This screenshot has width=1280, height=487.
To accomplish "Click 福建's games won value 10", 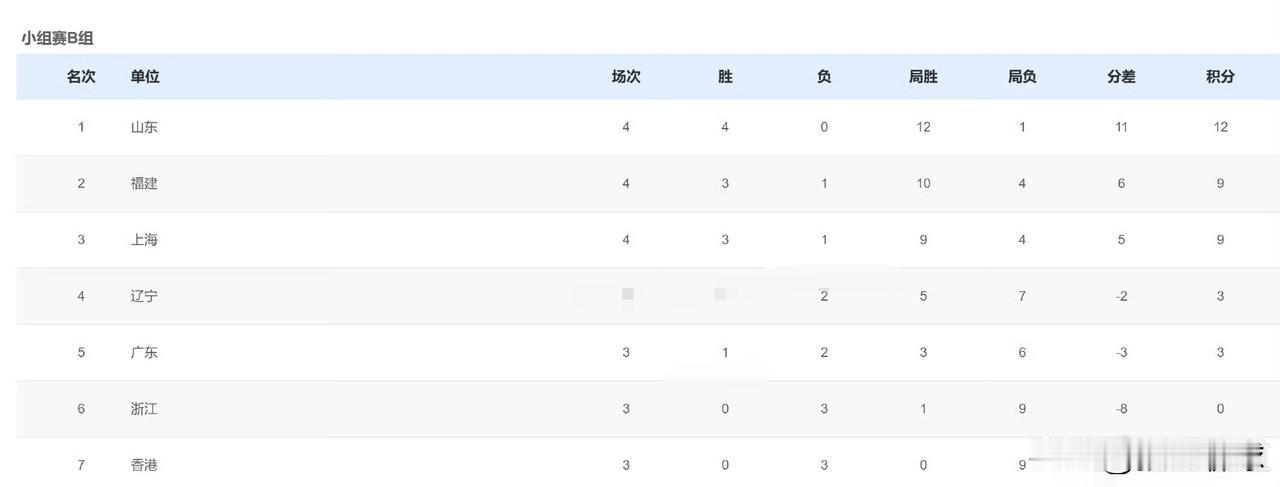I will tap(923, 184).
